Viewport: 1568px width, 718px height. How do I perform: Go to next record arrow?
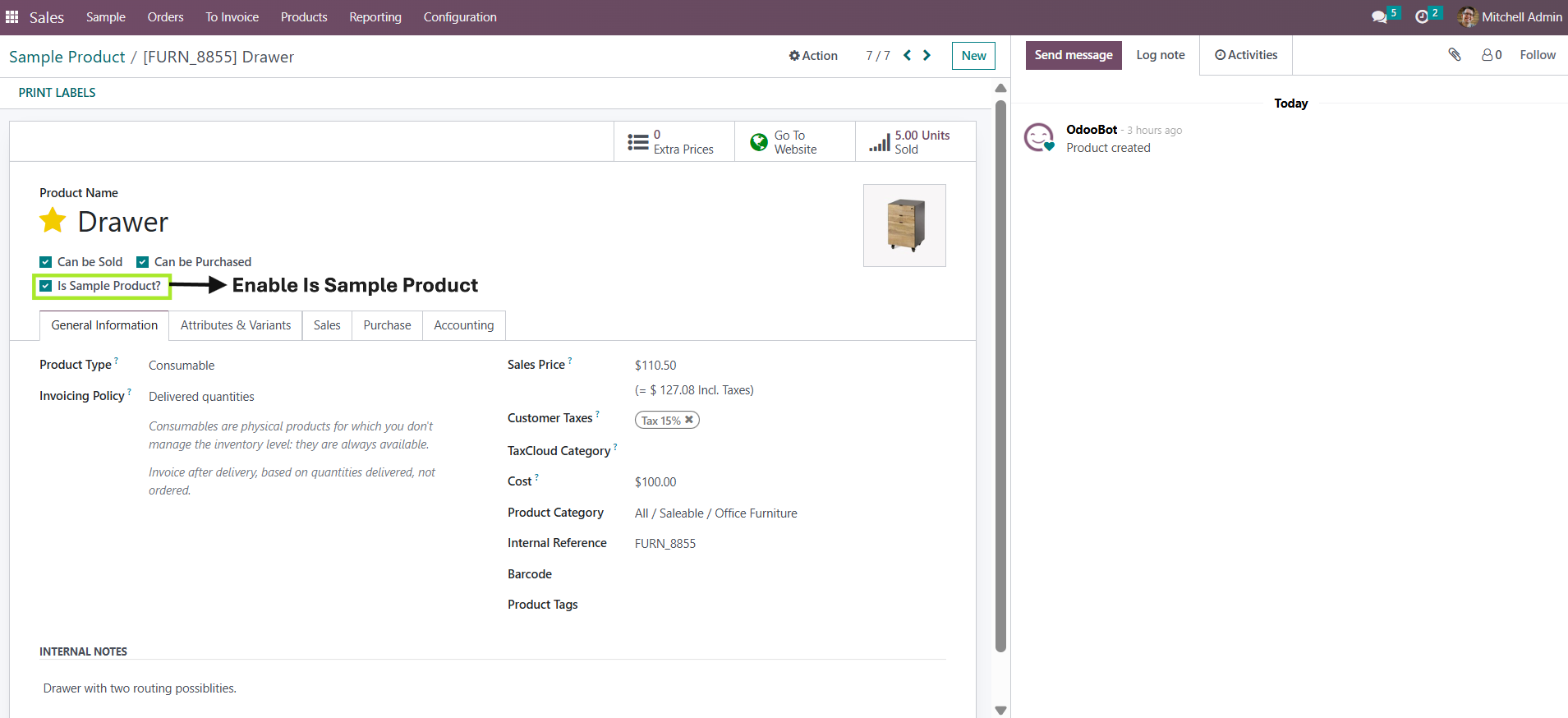[927, 55]
